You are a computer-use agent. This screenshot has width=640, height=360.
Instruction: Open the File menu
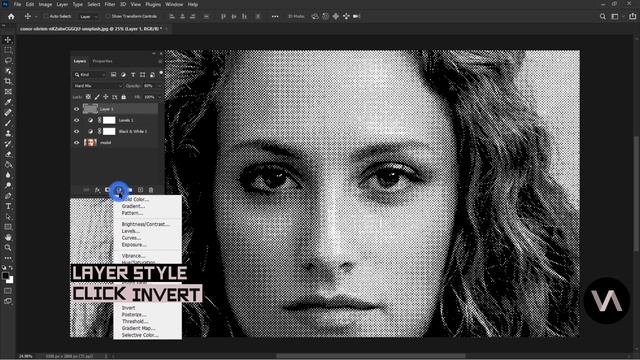17,4
